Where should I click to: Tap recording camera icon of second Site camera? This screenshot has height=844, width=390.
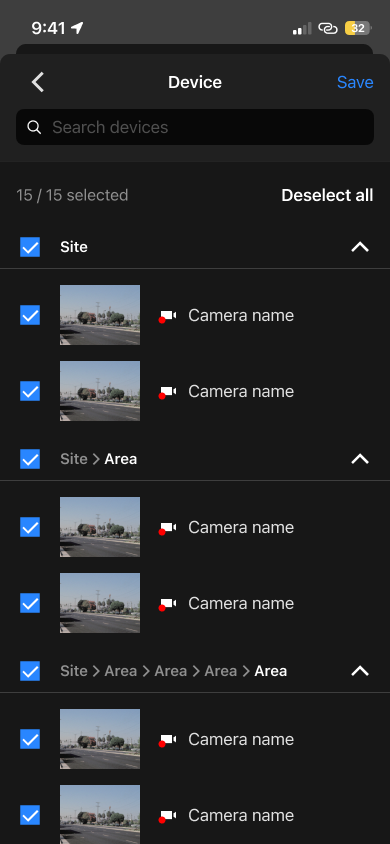[x=167, y=392]
